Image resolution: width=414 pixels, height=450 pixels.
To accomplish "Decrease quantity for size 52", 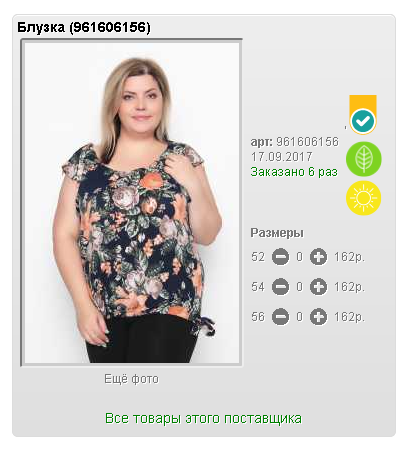I will (280, 257).
